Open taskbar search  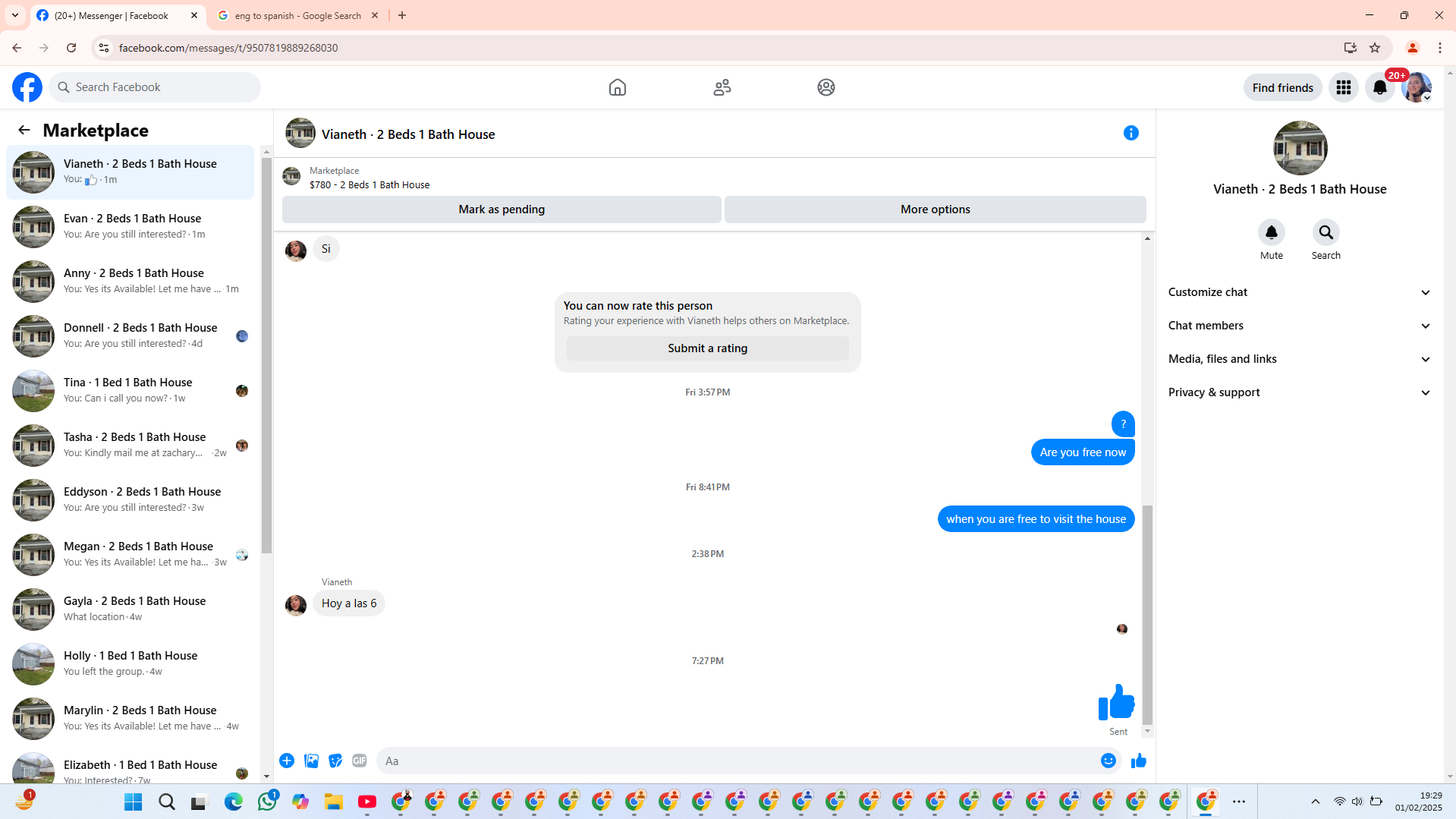tap(167, 802)
